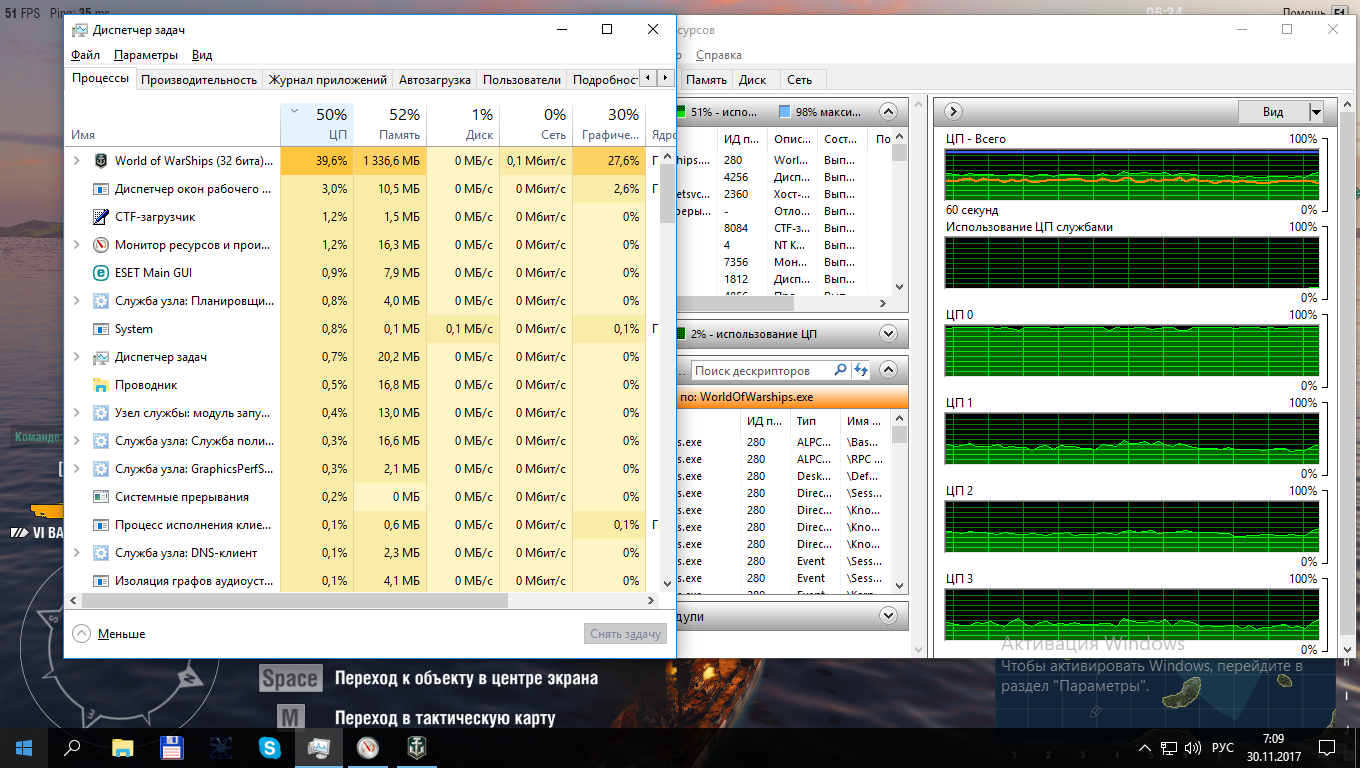This screenshot has height=768, width=1360.
Task: Click the Диспетчер задач process row icon
Action: click(100, 357)
